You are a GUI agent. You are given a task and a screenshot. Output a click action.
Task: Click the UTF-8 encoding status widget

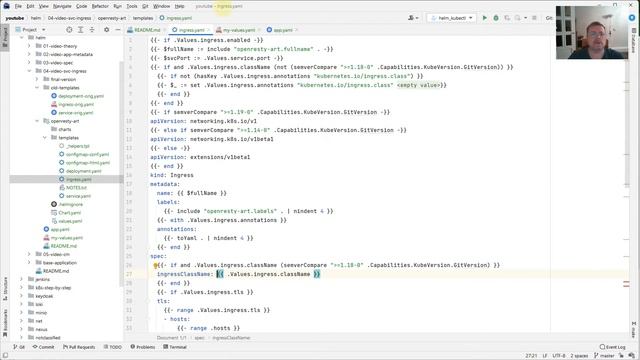(x=559, y=356)
